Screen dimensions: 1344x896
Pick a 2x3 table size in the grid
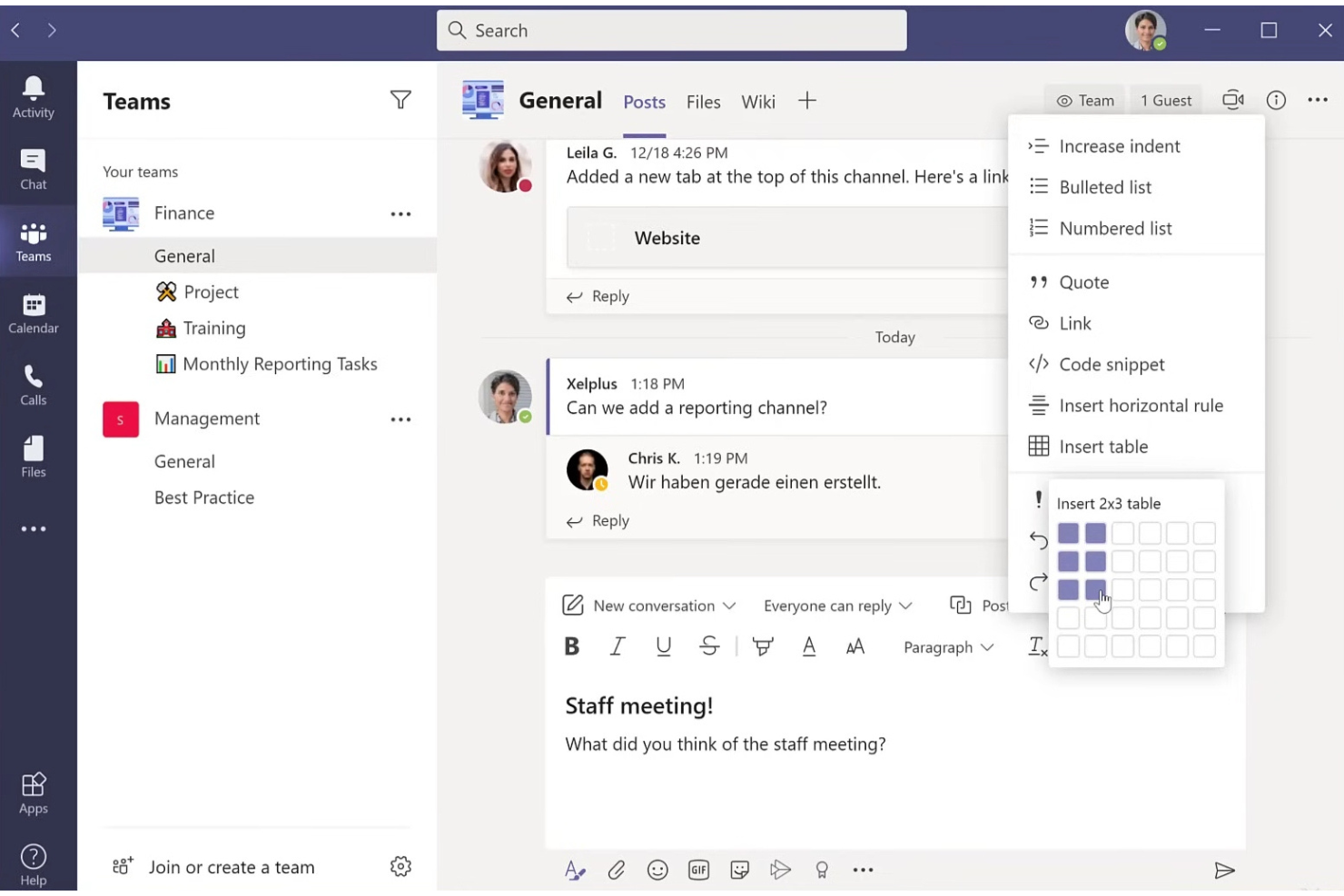(x=1094, y=589)
